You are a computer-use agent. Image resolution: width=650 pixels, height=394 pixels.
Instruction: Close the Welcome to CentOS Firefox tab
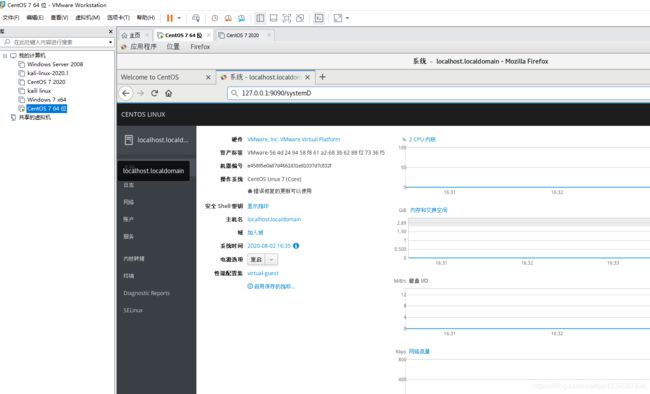coord(208,77)
